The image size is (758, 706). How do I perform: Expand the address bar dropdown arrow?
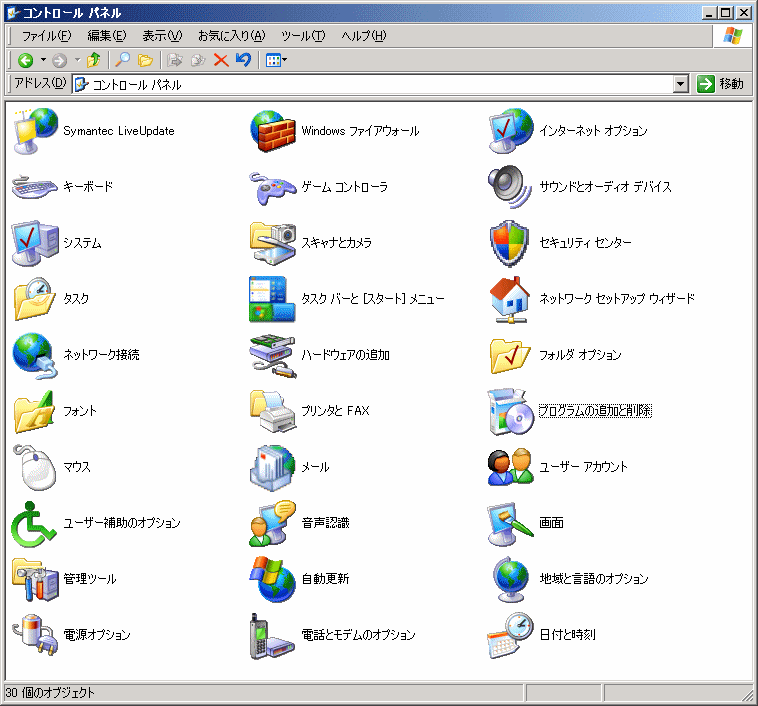[x=681, y=85]
